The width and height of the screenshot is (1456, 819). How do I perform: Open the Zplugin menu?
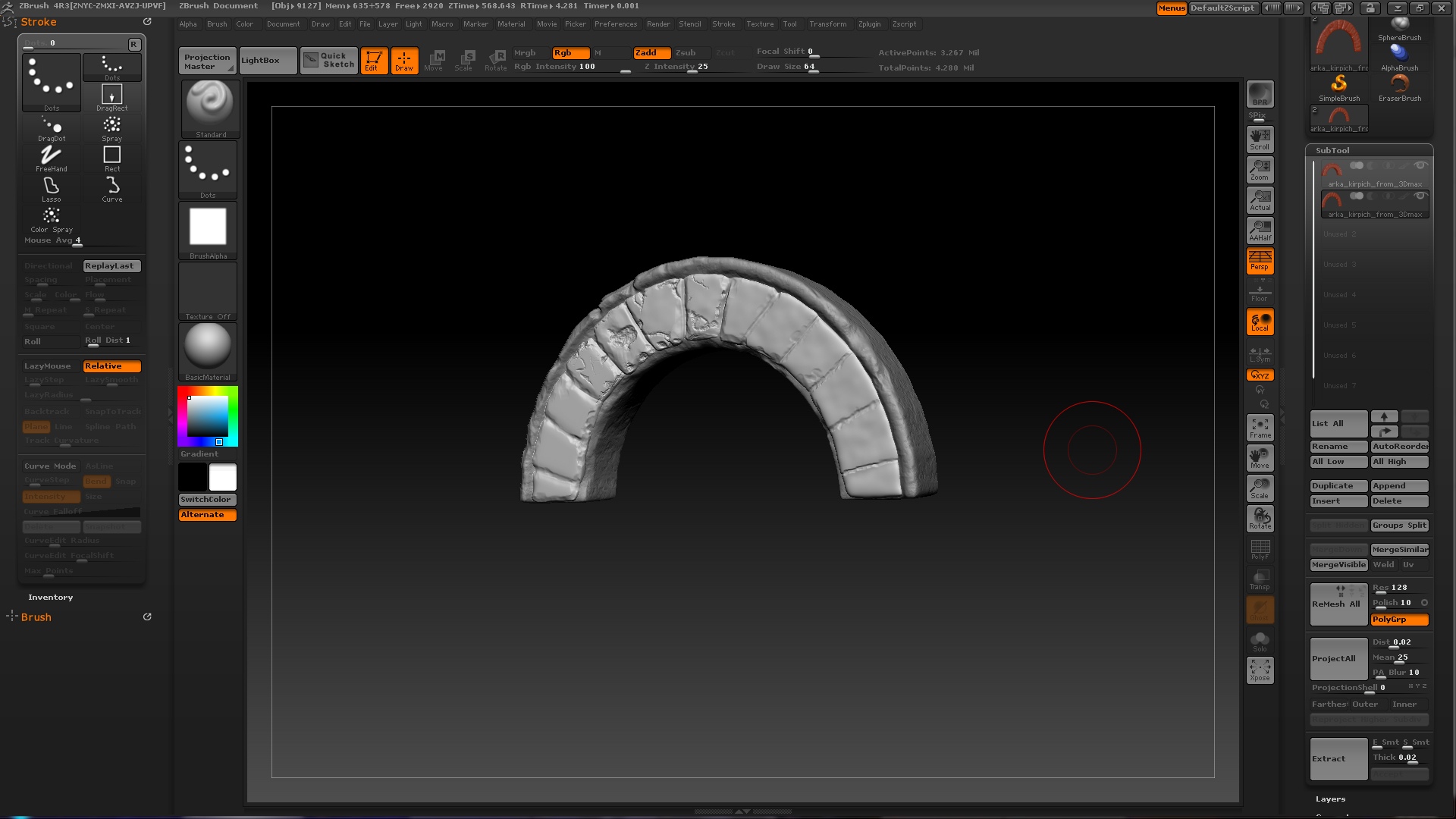pyautogui.click(x=869, y=24)
